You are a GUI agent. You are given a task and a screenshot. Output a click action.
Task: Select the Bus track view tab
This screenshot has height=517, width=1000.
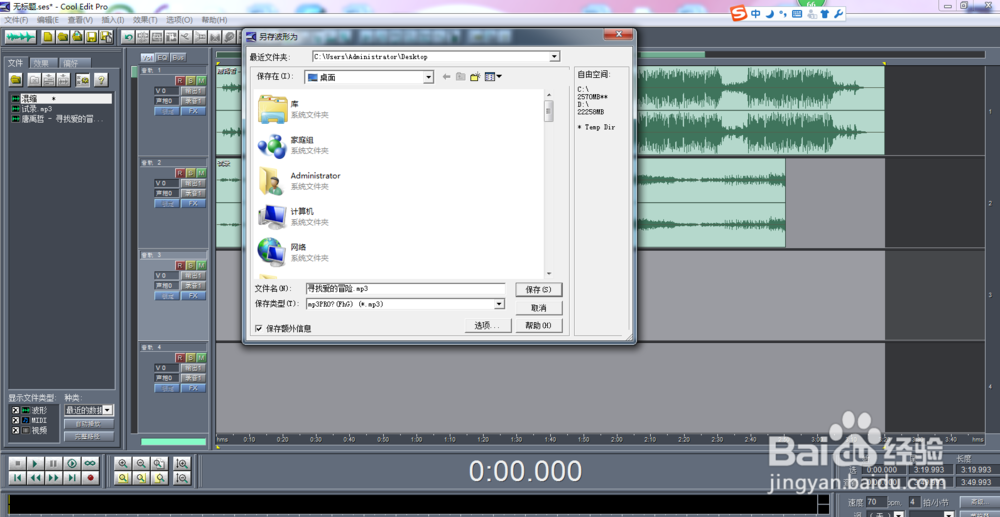179,57
